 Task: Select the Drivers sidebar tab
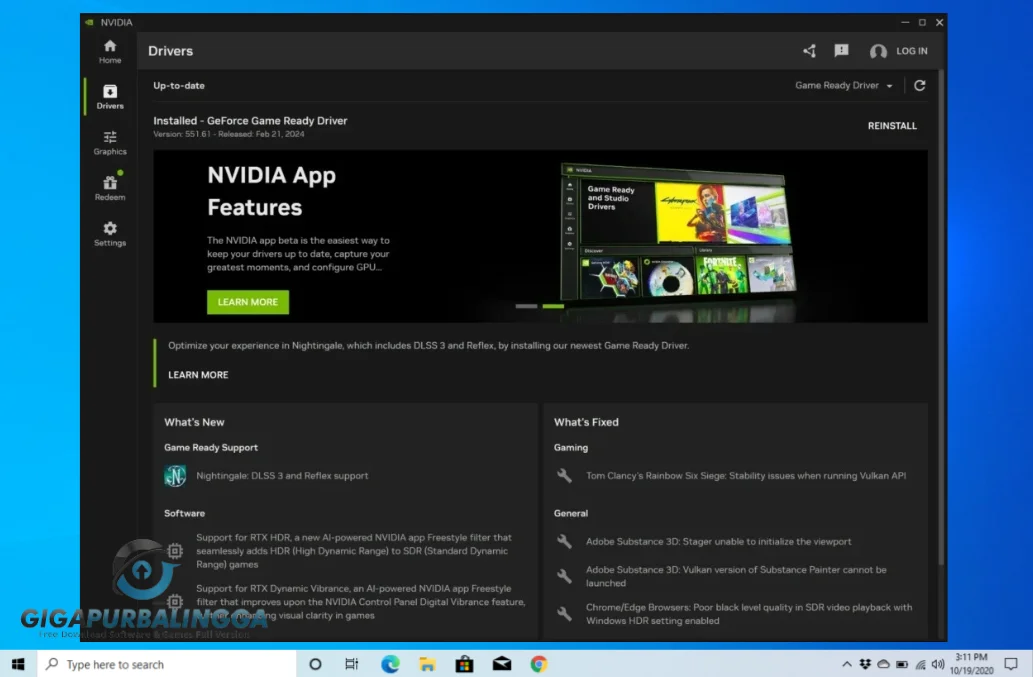click(x=110, y=97)
